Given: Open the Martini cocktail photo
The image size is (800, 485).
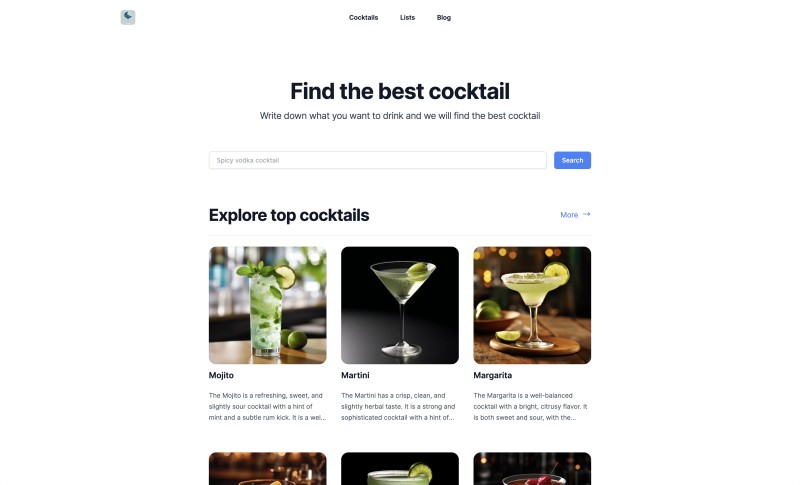Looking at the screenshot, I should pos(399,305).
